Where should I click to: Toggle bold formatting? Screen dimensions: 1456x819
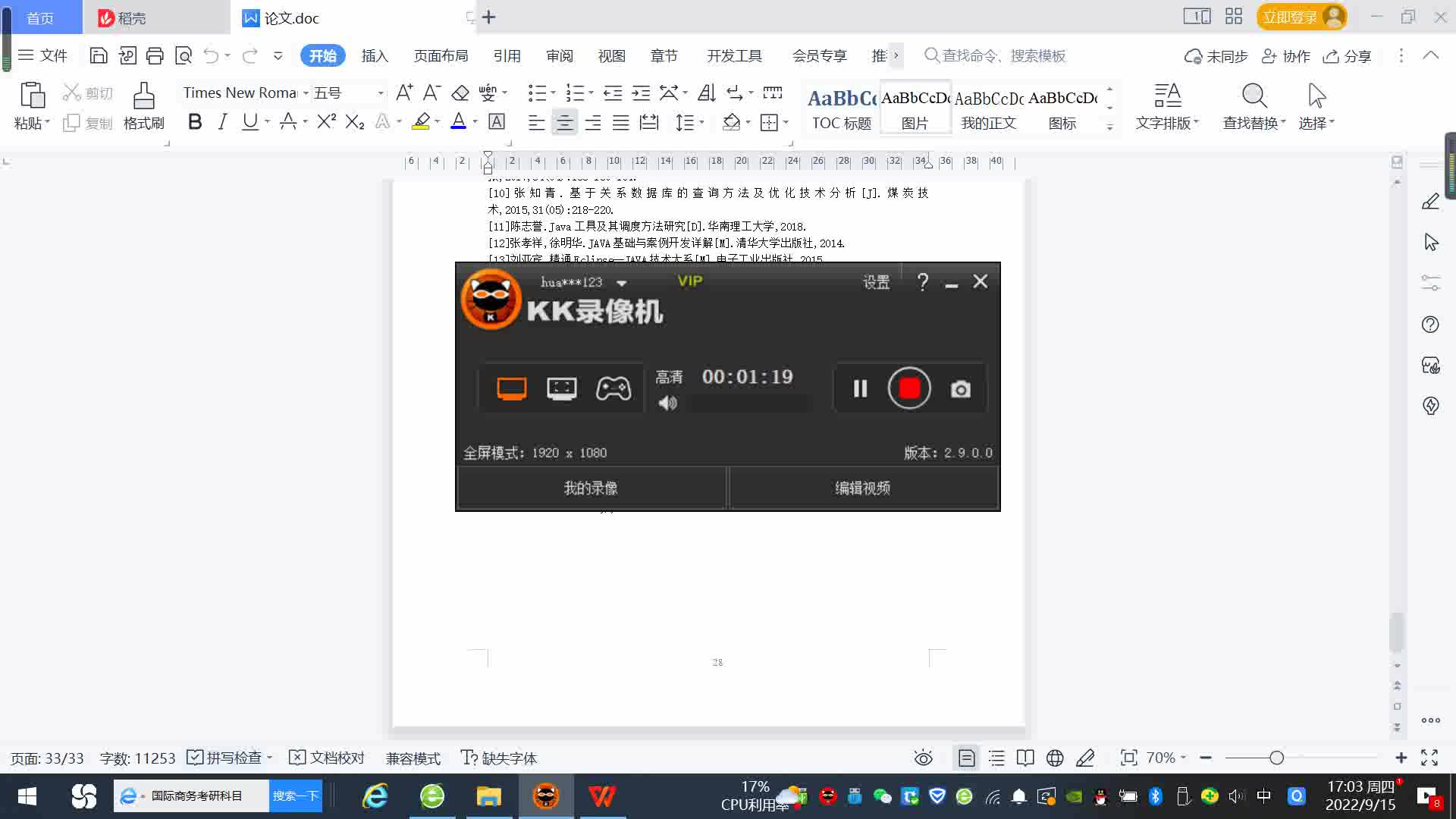(195, 121)
